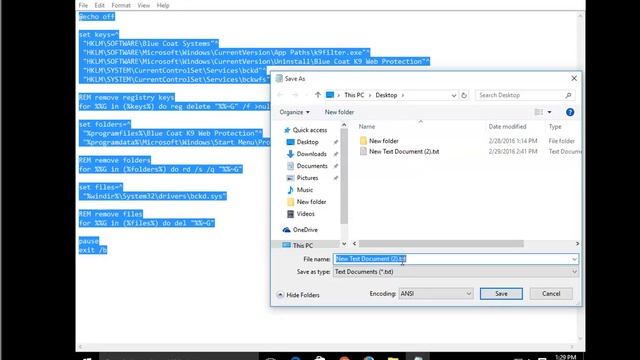Click the file list horizontal scrollbar
This screenshot has width=640, height=360.
pyautogui.click(x=441, y=244)
